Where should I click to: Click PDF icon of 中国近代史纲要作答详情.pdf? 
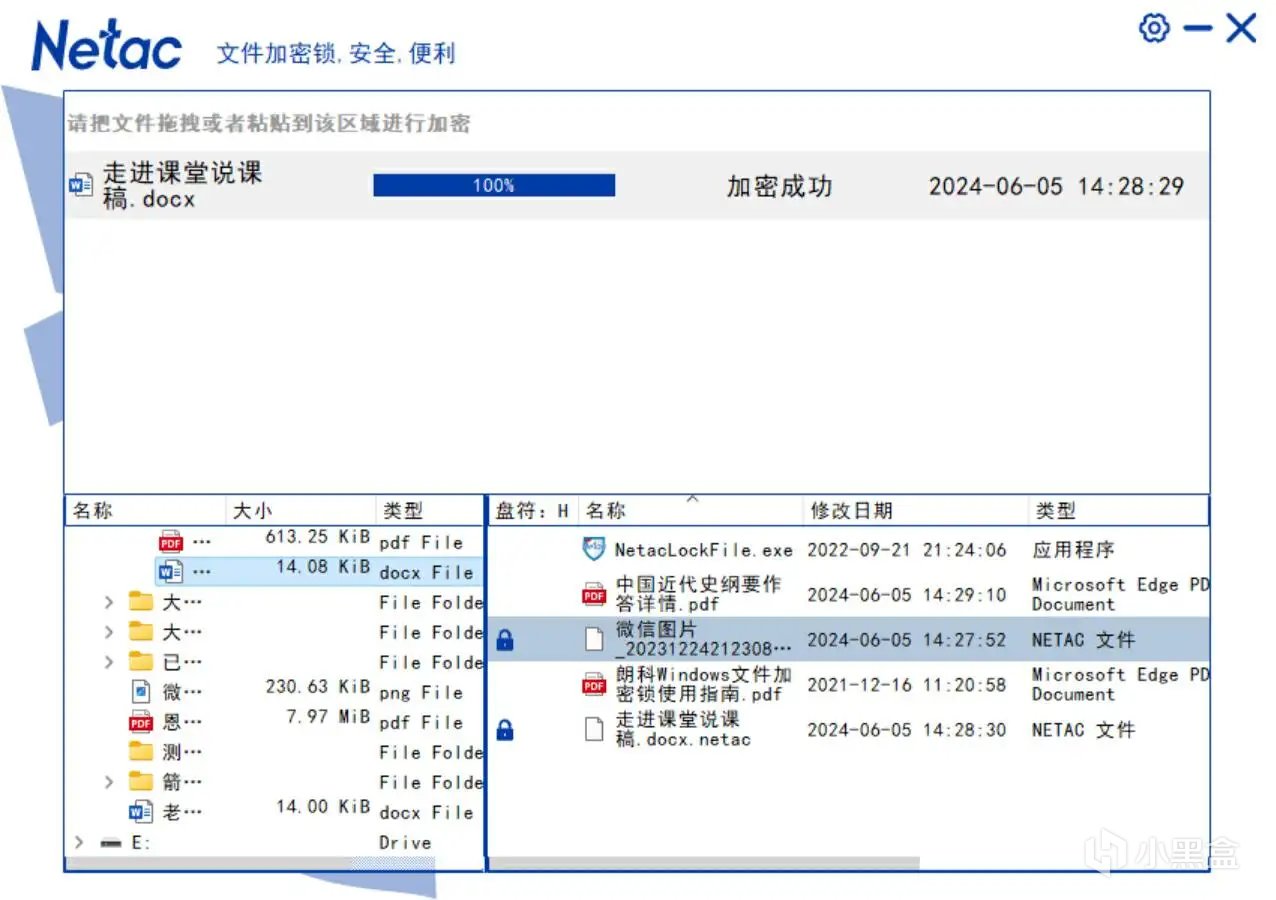click(x=594, y=594)
